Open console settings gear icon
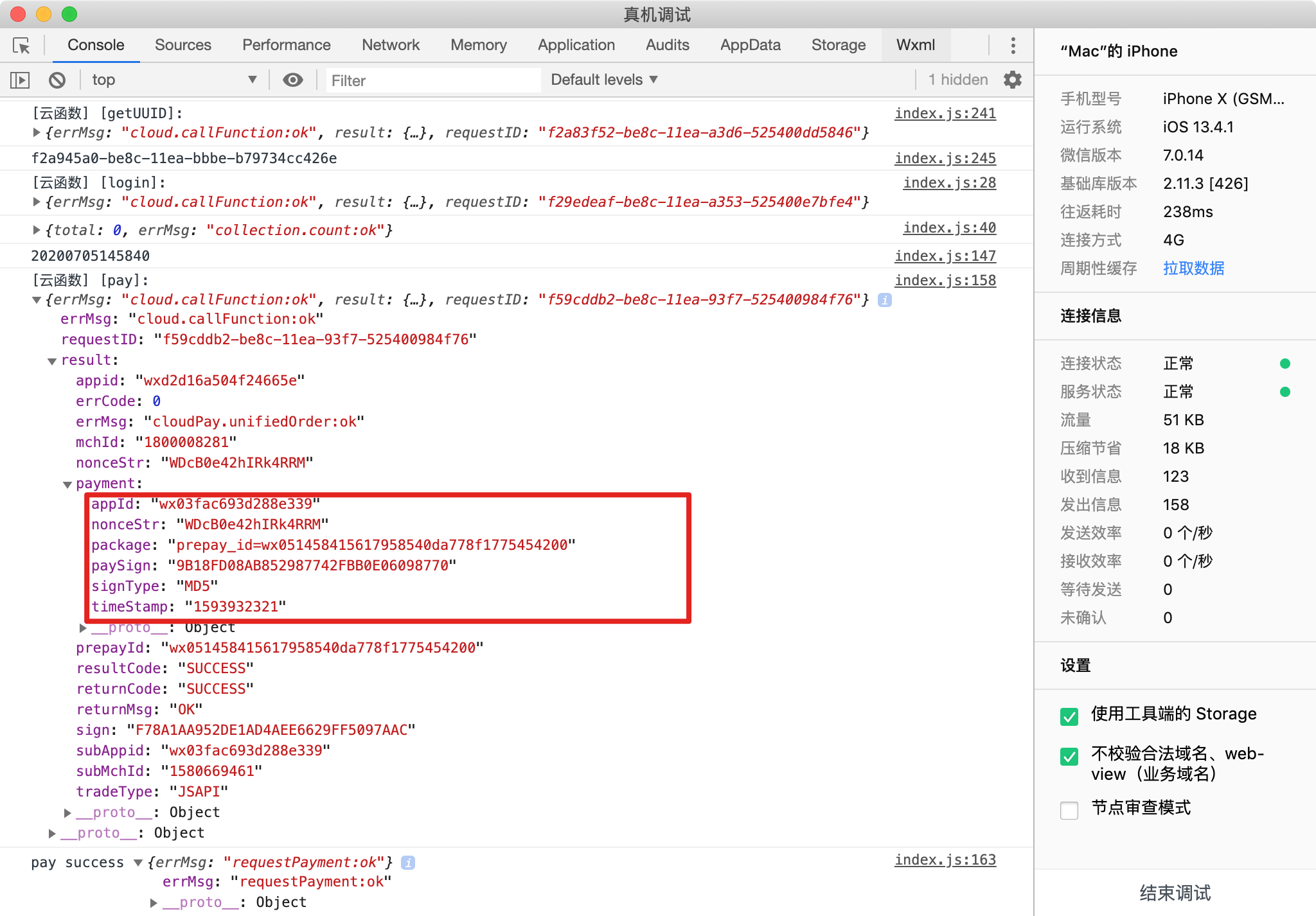1316x916 pixels. click(1013, 80)
